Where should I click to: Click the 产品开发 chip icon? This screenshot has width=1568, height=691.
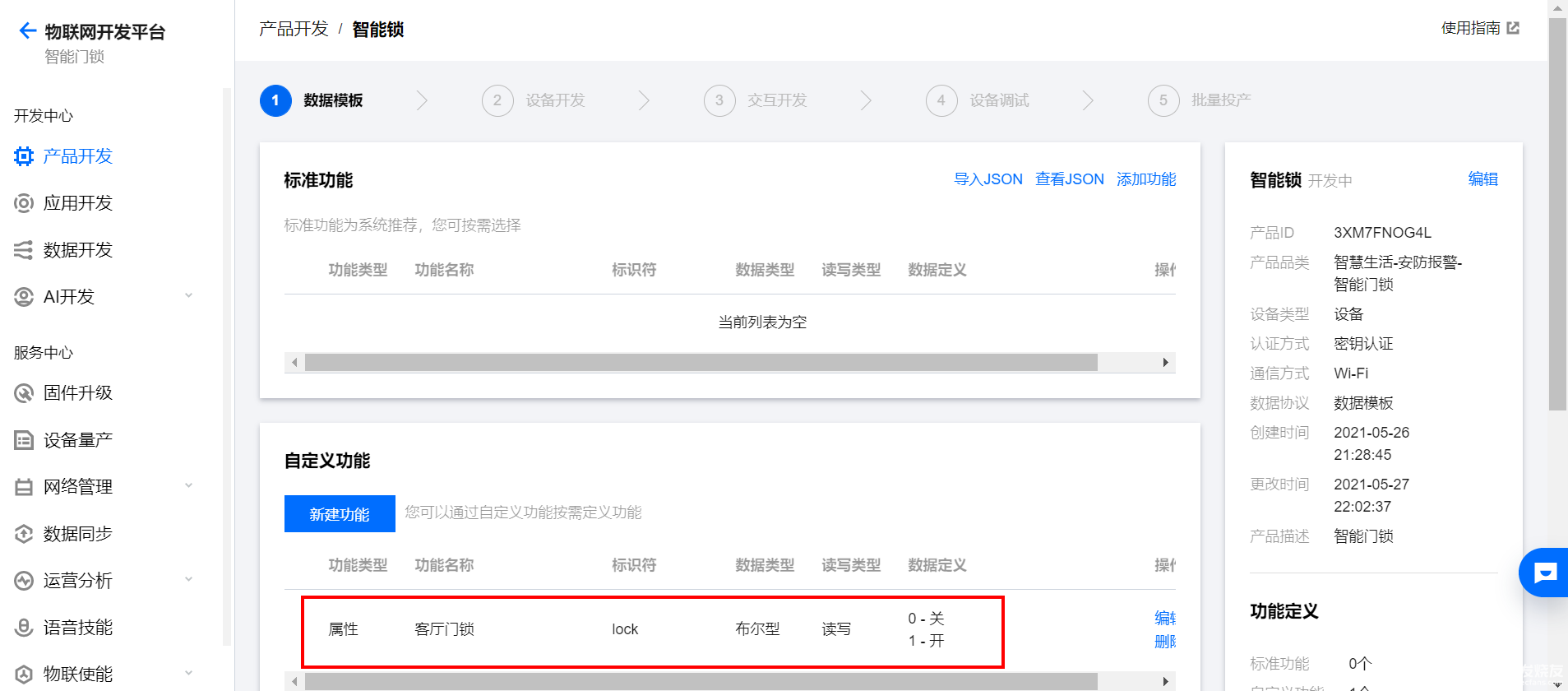[24, 156]
